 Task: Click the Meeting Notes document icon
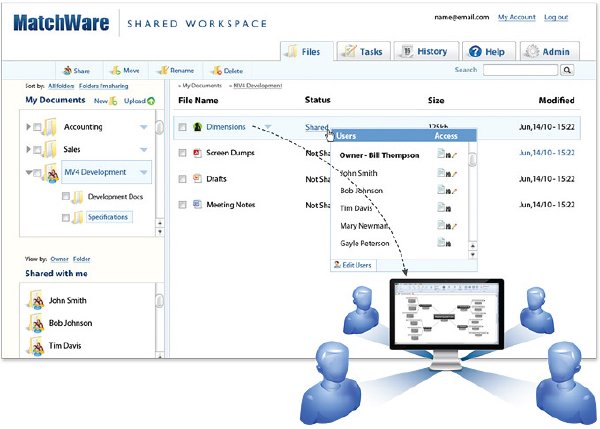pyautogui.click(x=197, y=204)
